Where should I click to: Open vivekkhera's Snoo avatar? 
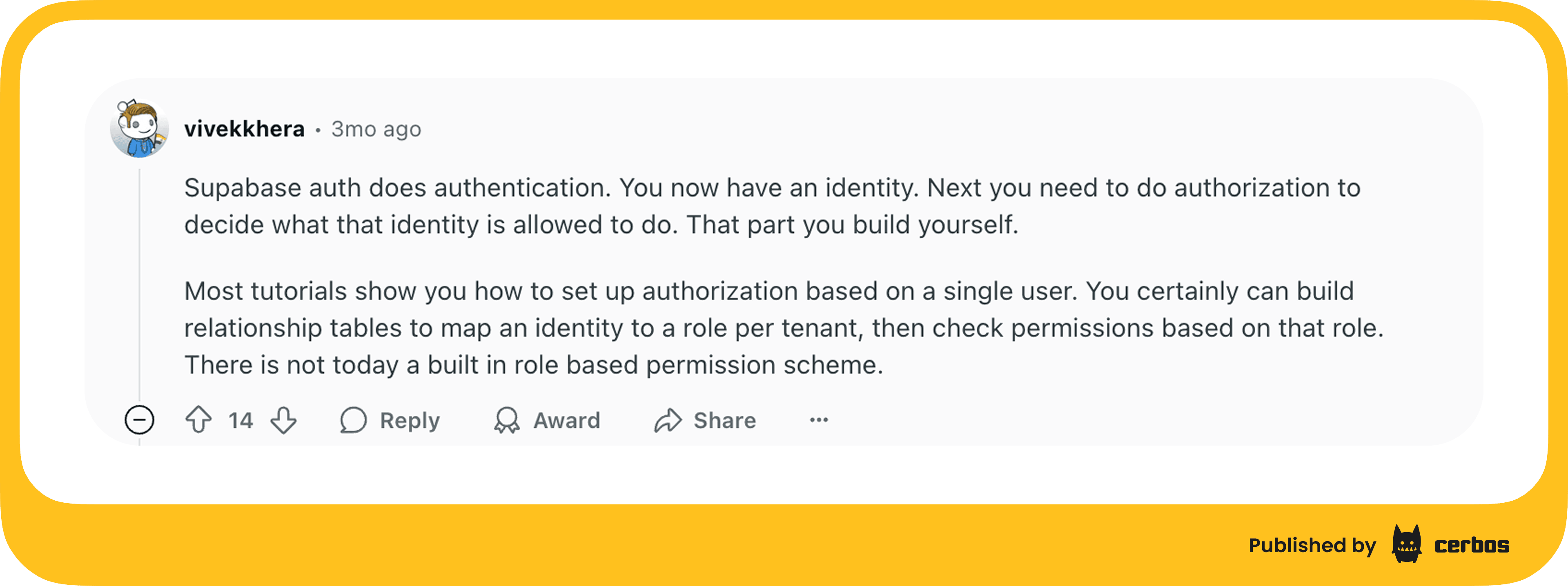pyautogui.click(x=139, y=129)
